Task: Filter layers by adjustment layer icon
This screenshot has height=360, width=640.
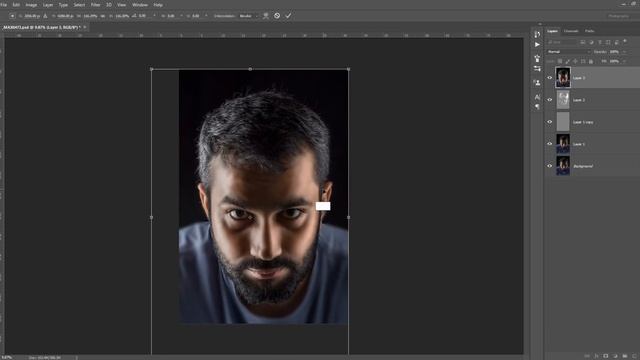Action: [591, 42]
